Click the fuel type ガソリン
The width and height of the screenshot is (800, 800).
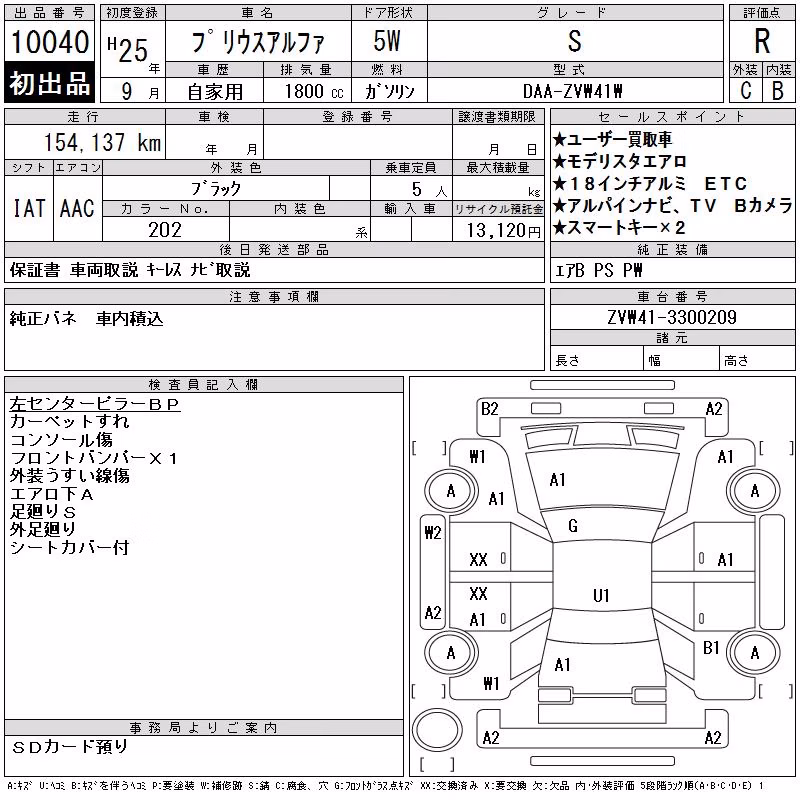[x=389, y=91]
